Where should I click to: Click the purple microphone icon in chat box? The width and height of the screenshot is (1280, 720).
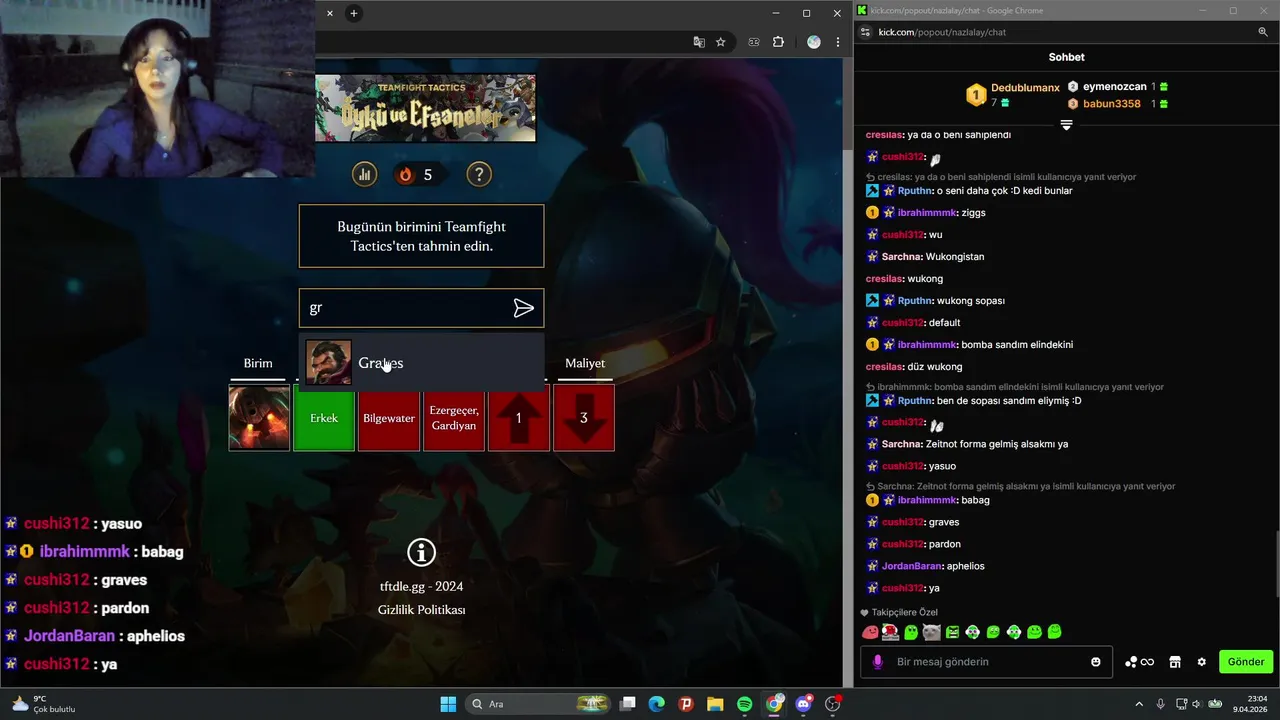pyautogui.click(x=878, y=662)
